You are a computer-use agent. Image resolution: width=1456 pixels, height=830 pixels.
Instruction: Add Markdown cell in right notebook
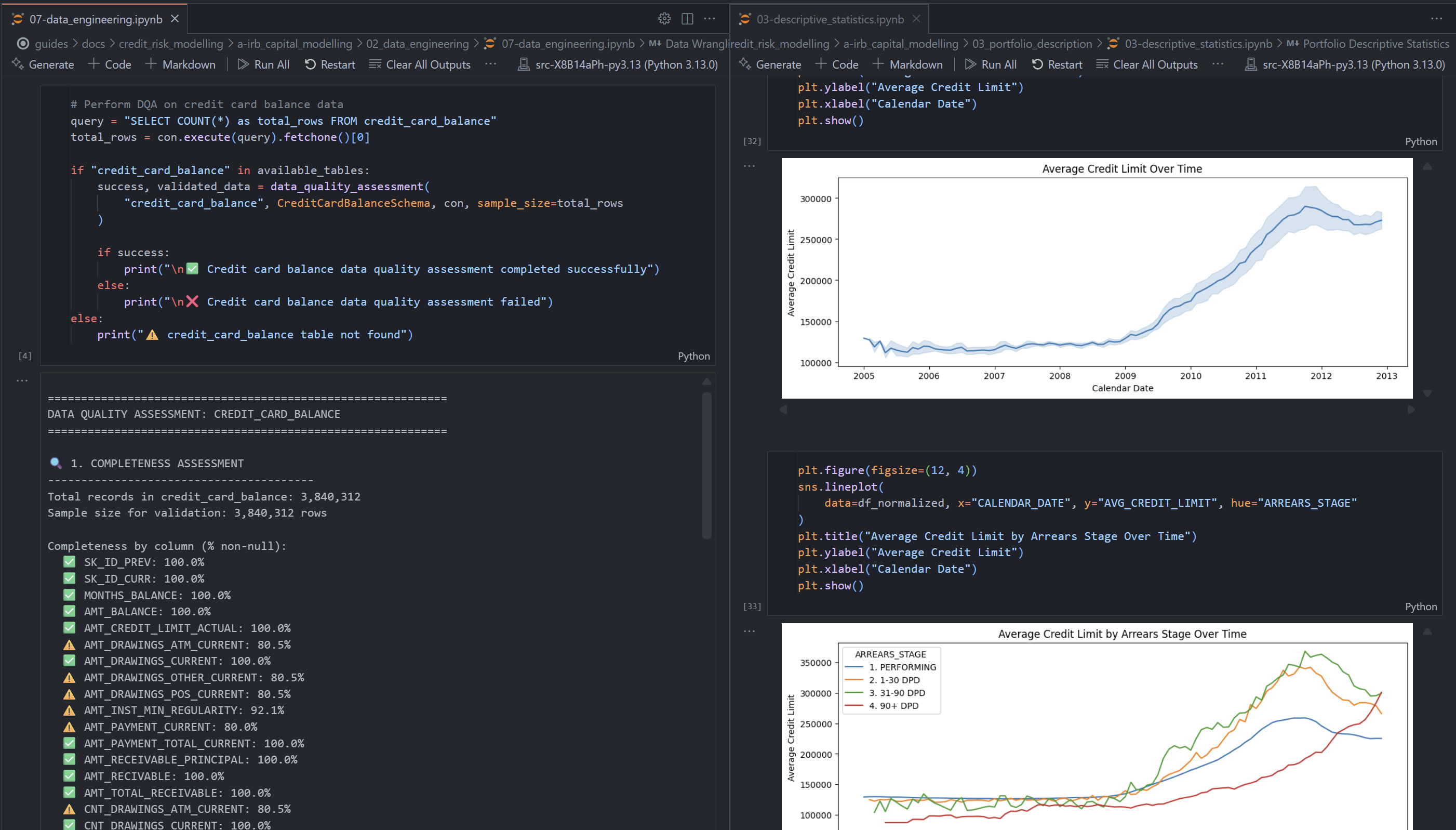coord(907,64)
